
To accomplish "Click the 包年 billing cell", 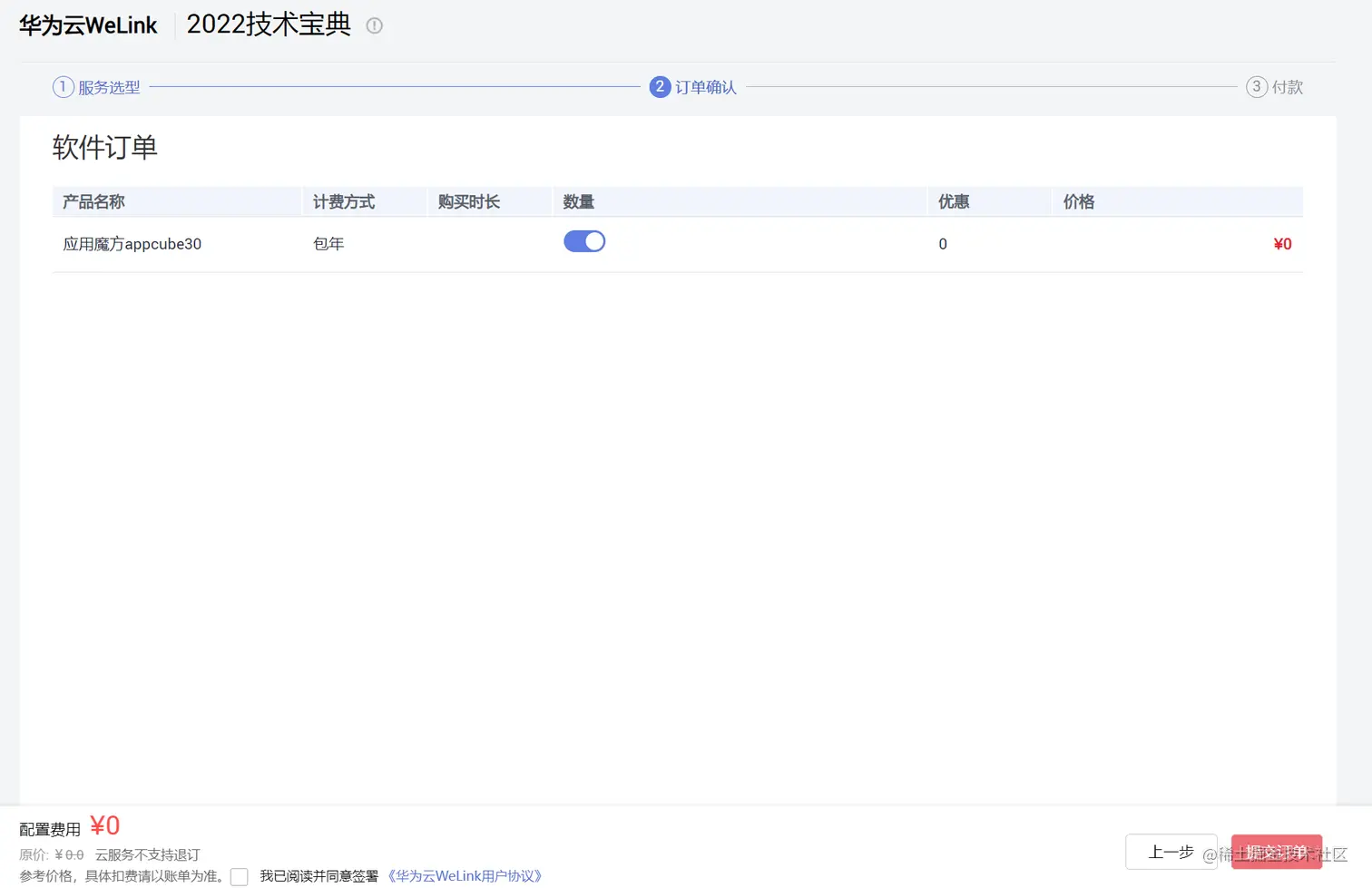I will point(328,244).
